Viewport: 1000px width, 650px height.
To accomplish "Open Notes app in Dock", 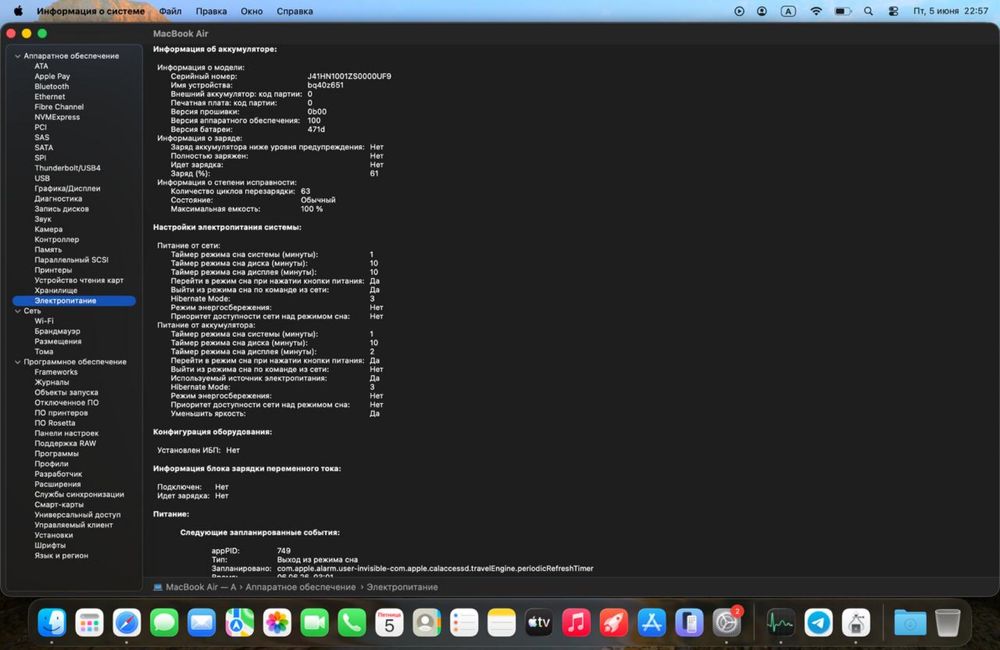I will [501, 623].
